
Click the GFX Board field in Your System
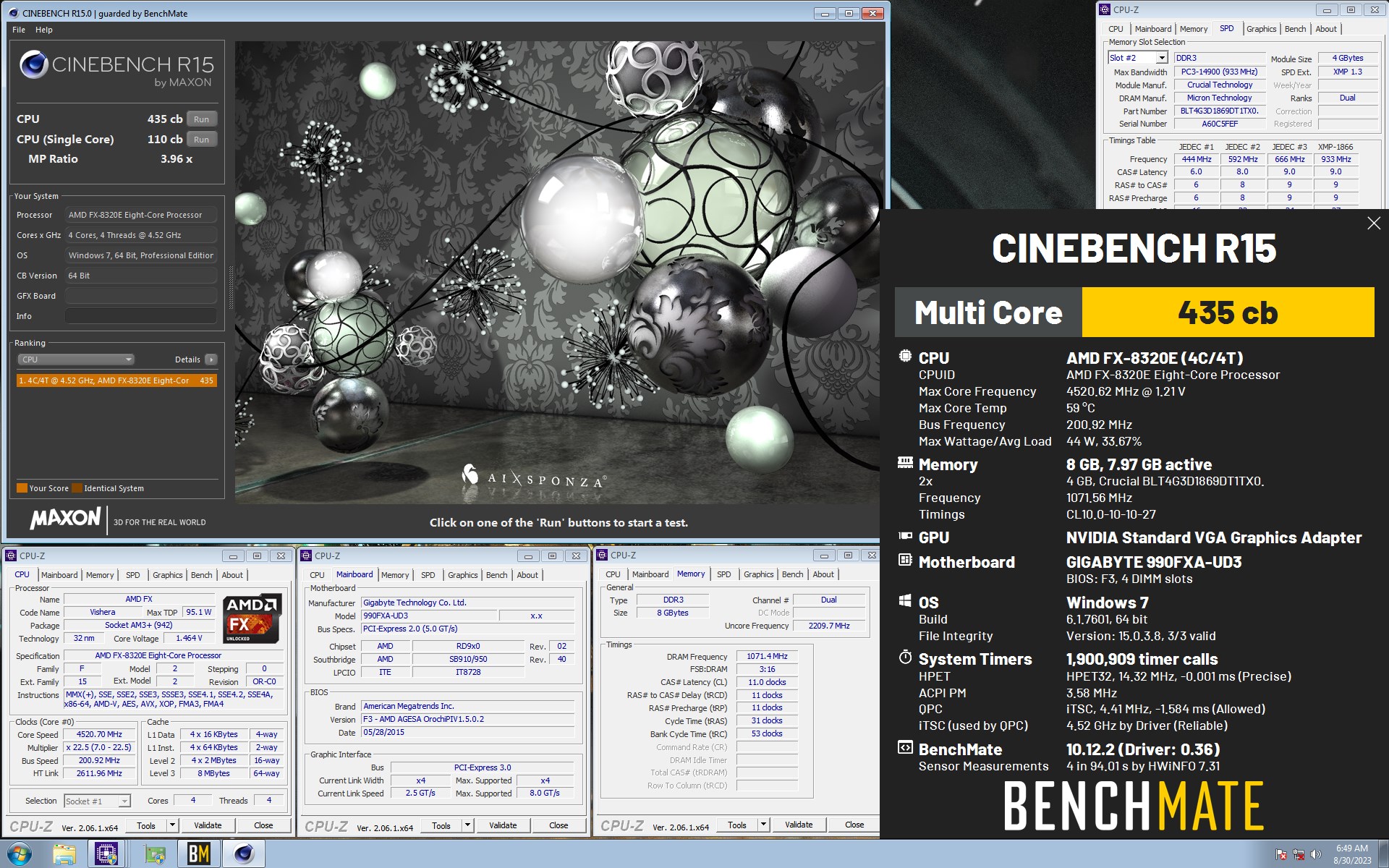click(x=141, y=296)
